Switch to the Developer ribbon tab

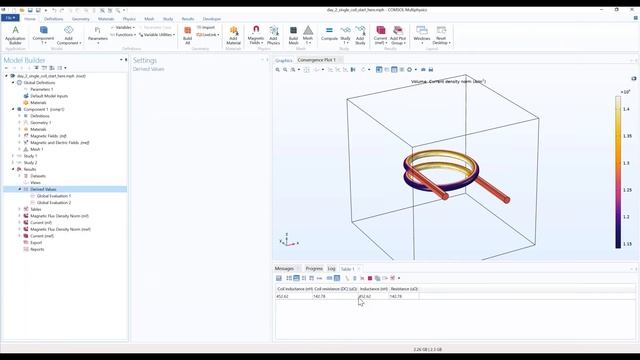[212, 19]
